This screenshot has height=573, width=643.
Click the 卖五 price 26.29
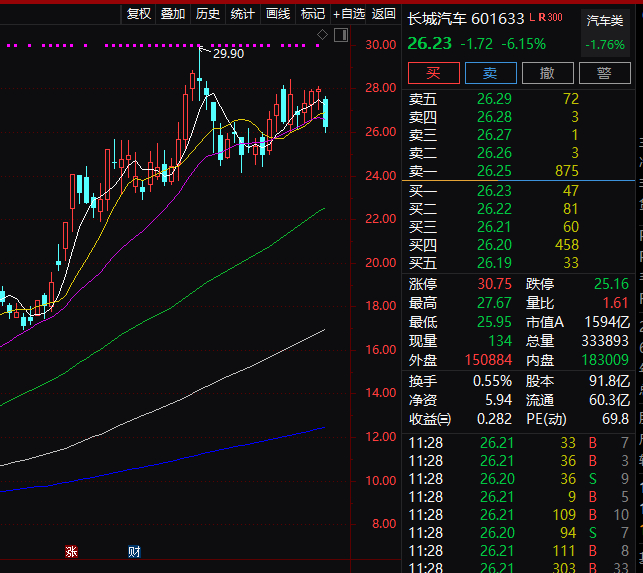(x=494, y=99)
